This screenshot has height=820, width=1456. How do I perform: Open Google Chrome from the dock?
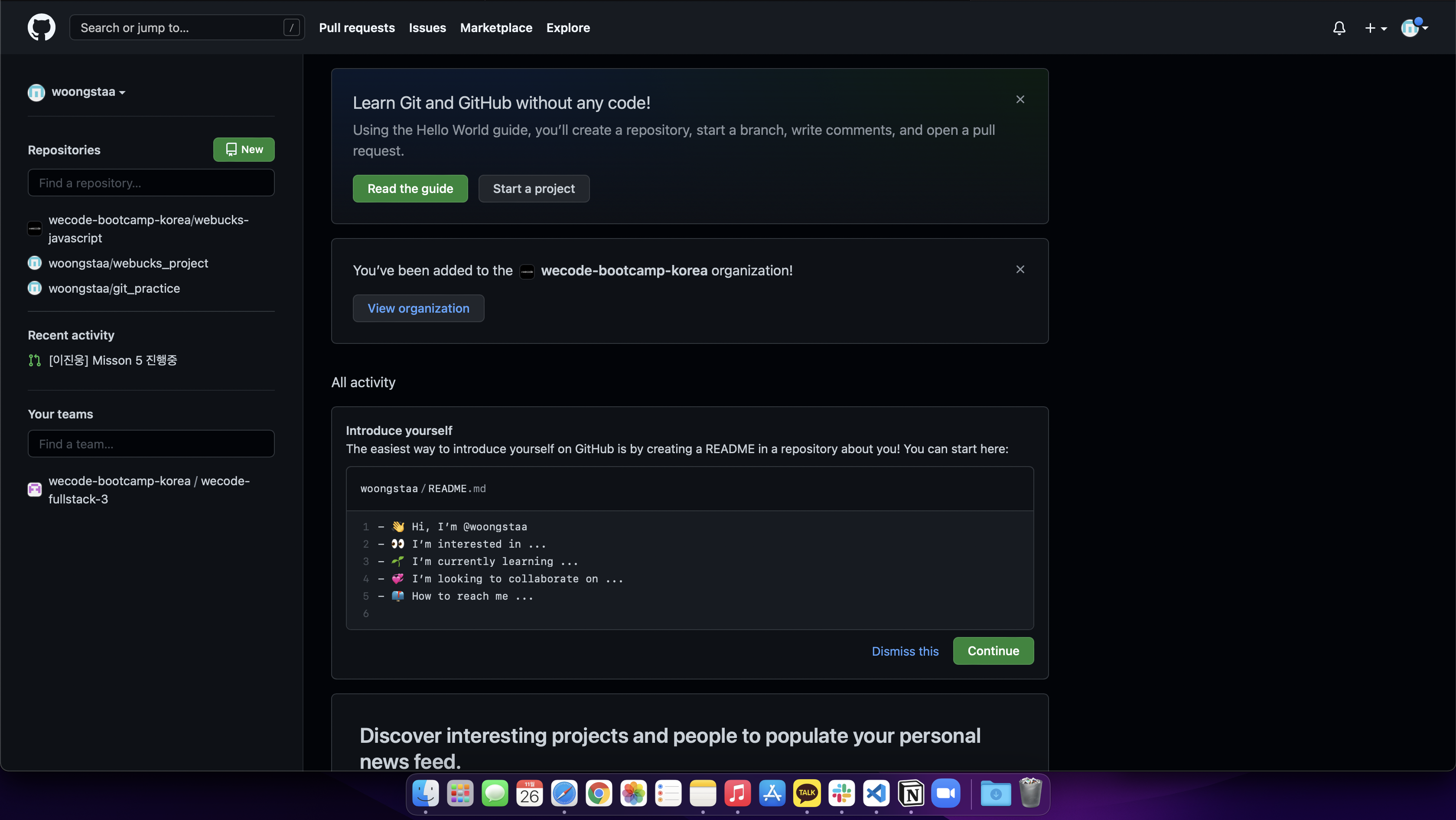point(599,793)
